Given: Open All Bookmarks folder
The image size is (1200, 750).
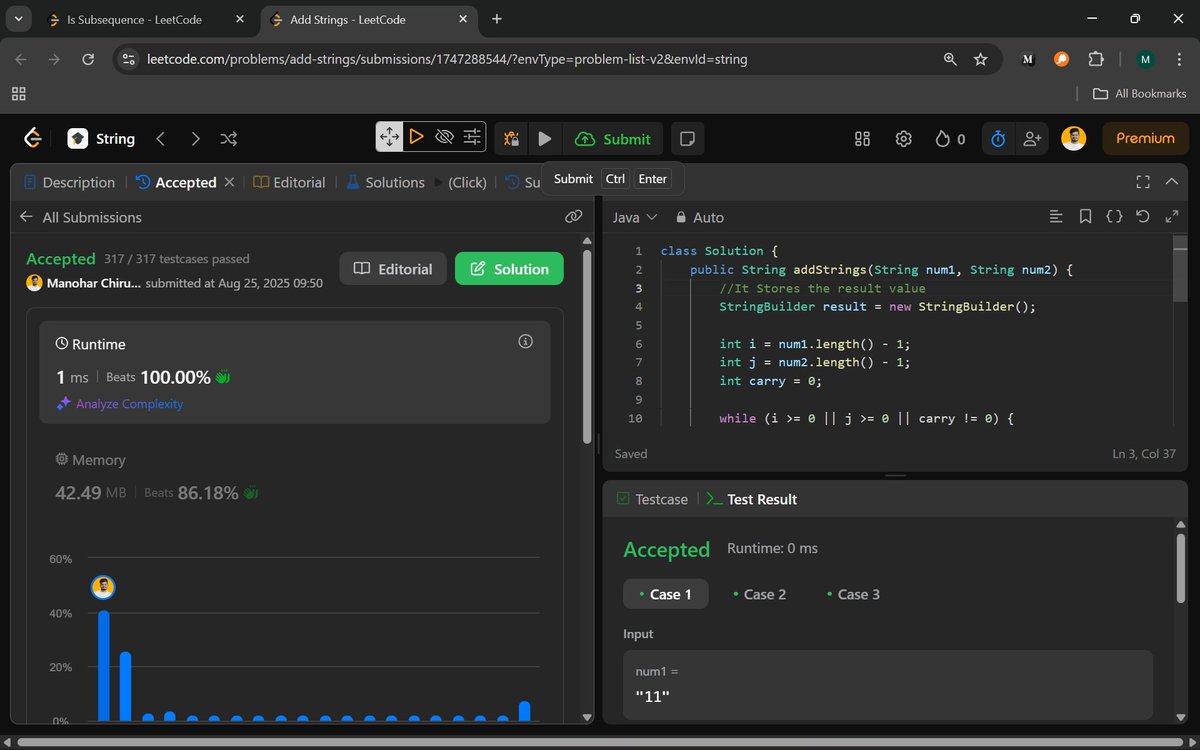Looking at the screenshot, I should (1139, 93).
